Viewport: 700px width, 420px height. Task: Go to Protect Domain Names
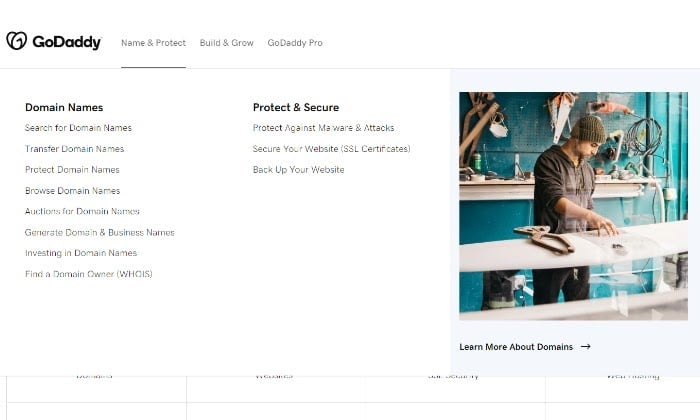(72, 170)
